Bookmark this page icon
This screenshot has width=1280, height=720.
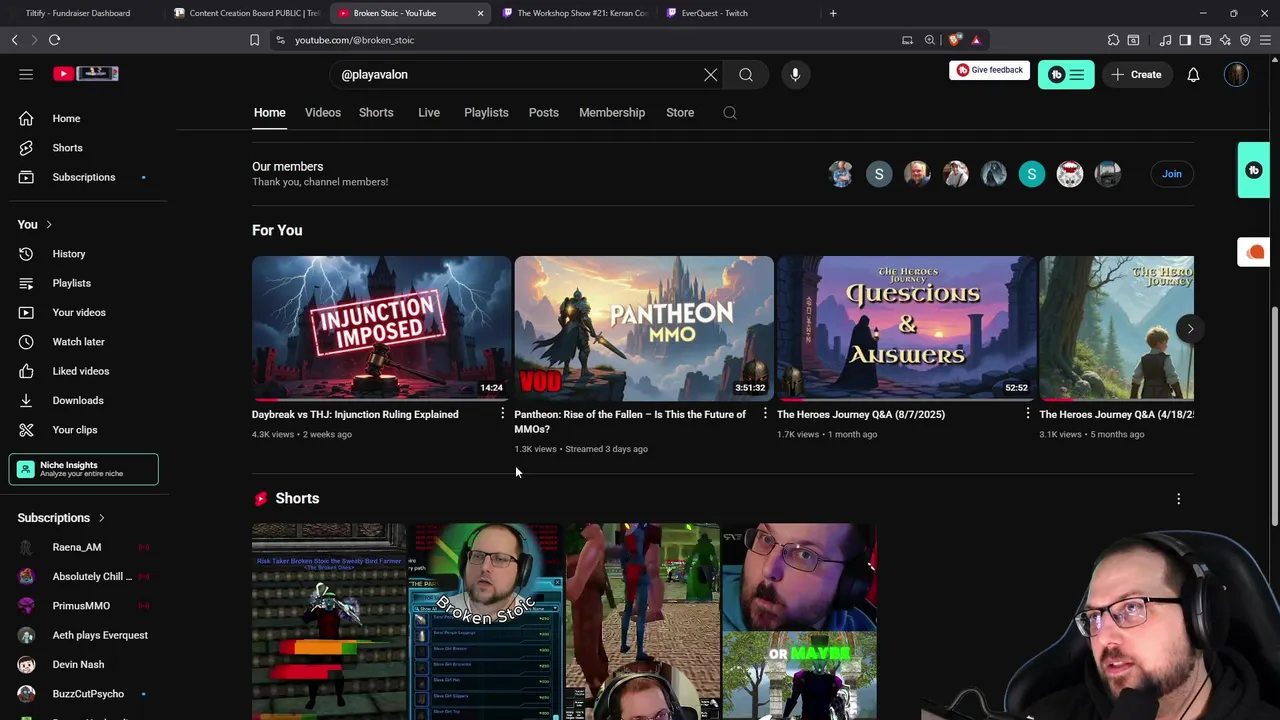coord(254,40)
